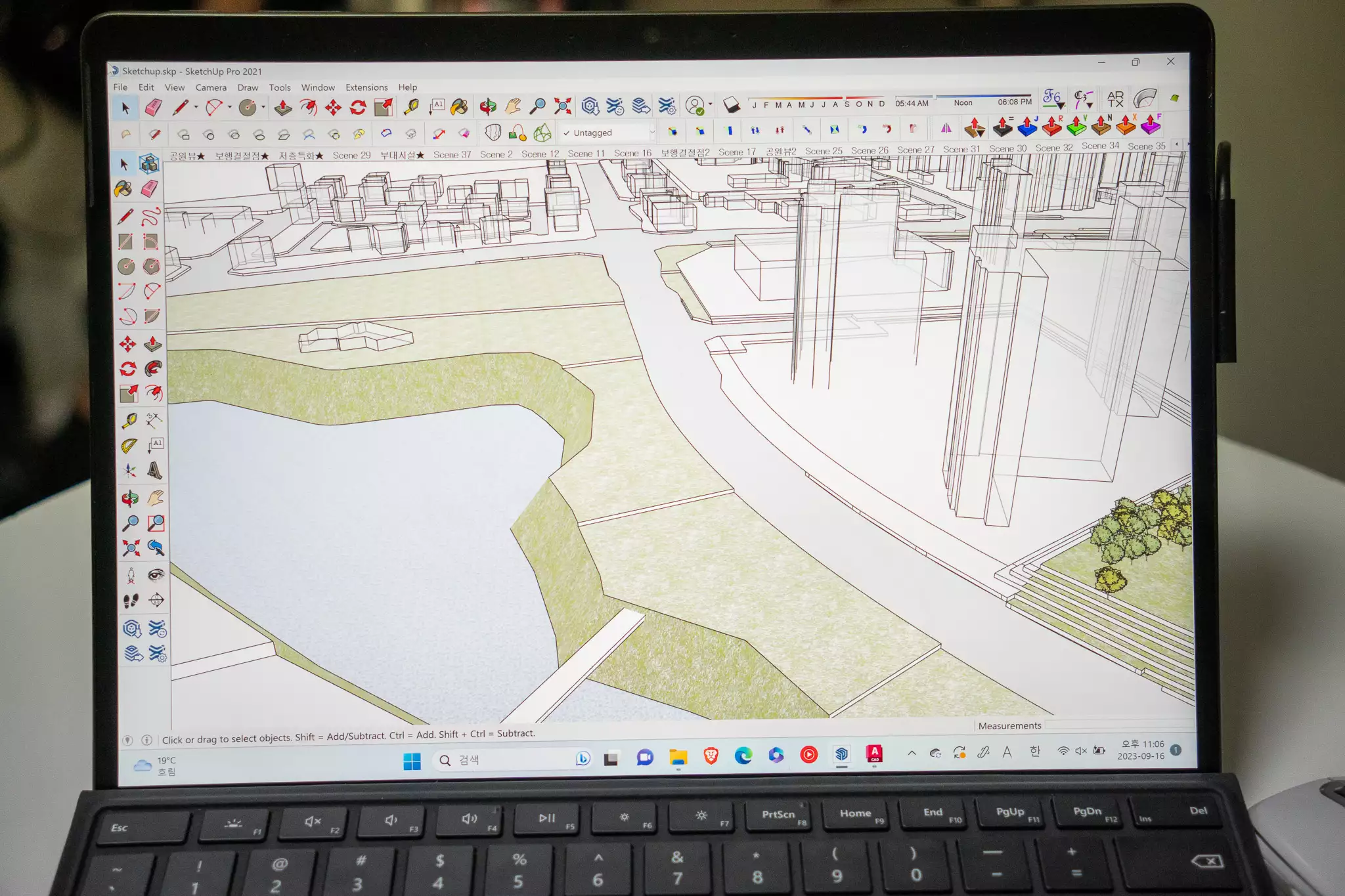The width and height of the screenshot is (1345, 896).
Task: Activate the Push/Pull tool
Action: point(283,107)
